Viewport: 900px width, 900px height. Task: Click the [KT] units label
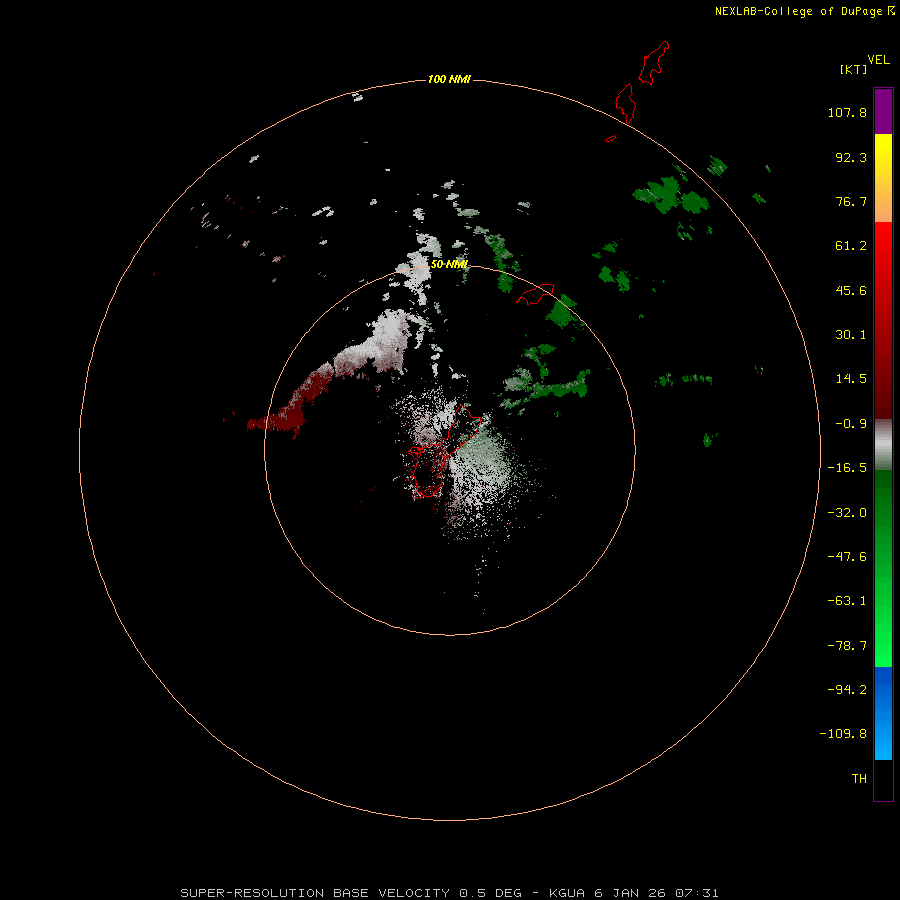[x=854, y=69]
